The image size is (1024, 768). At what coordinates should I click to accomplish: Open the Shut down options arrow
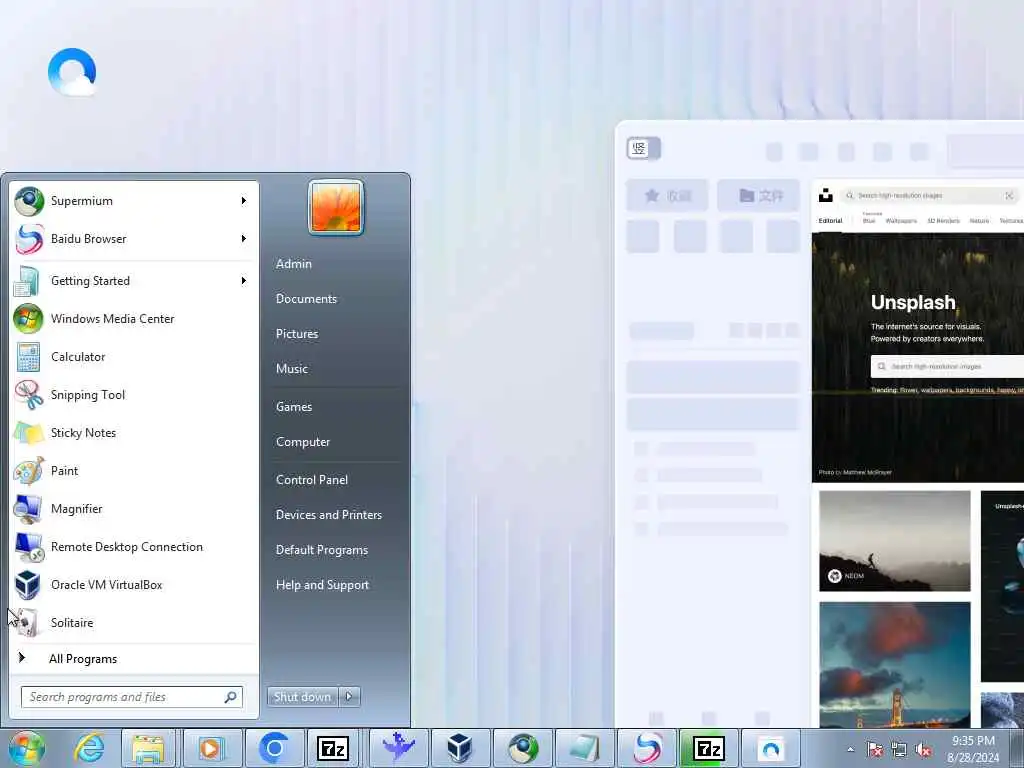tap(349, 697)
